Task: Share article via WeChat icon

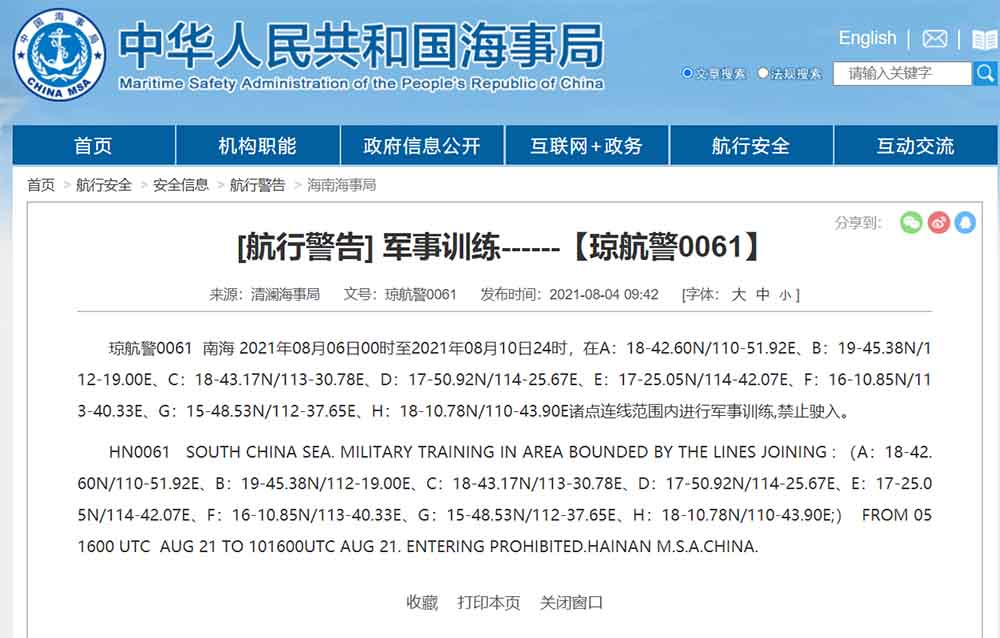Action: pos(910,223)
